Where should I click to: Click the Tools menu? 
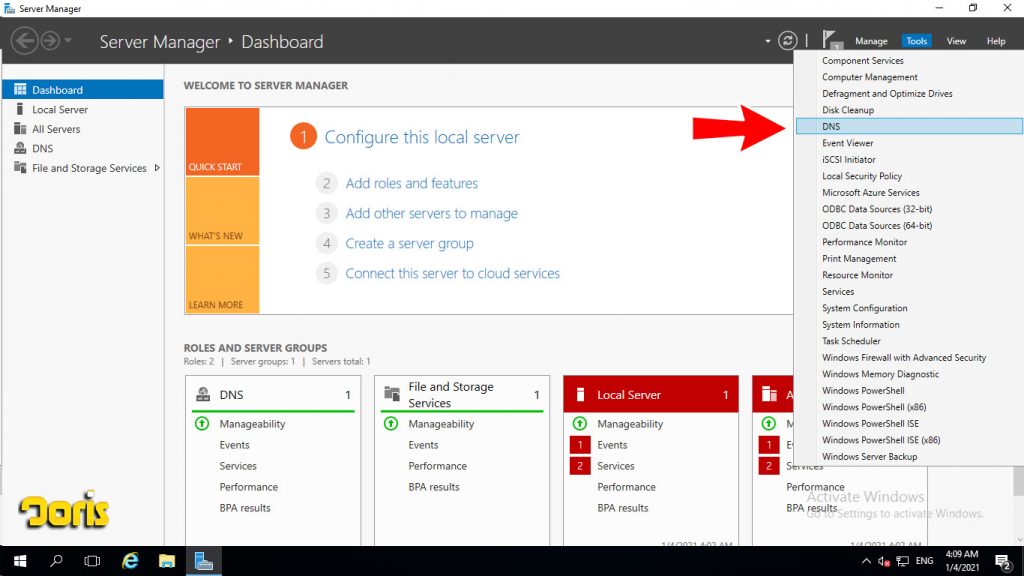[x=916, y=40]
